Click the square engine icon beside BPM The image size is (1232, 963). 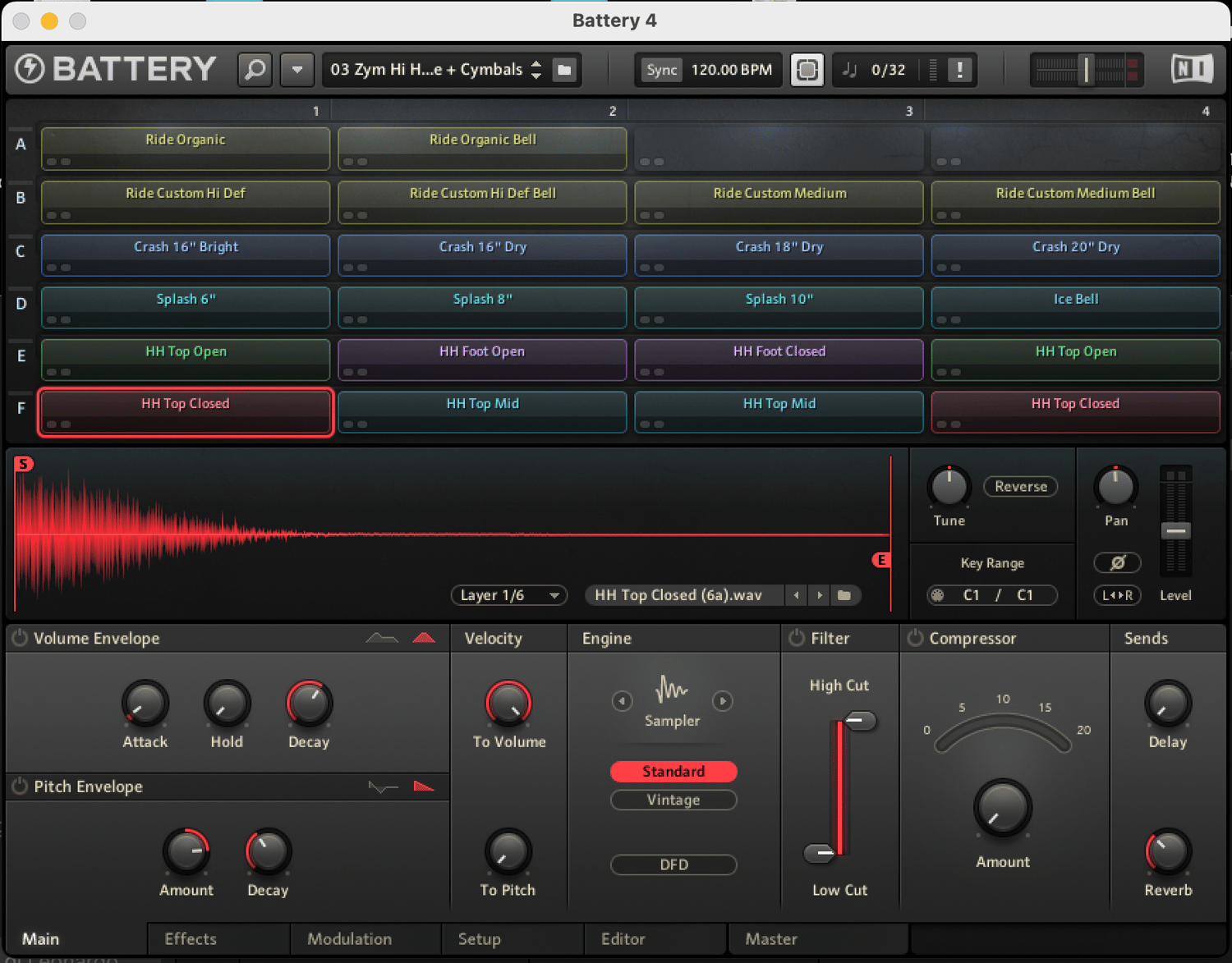(807, 70)
